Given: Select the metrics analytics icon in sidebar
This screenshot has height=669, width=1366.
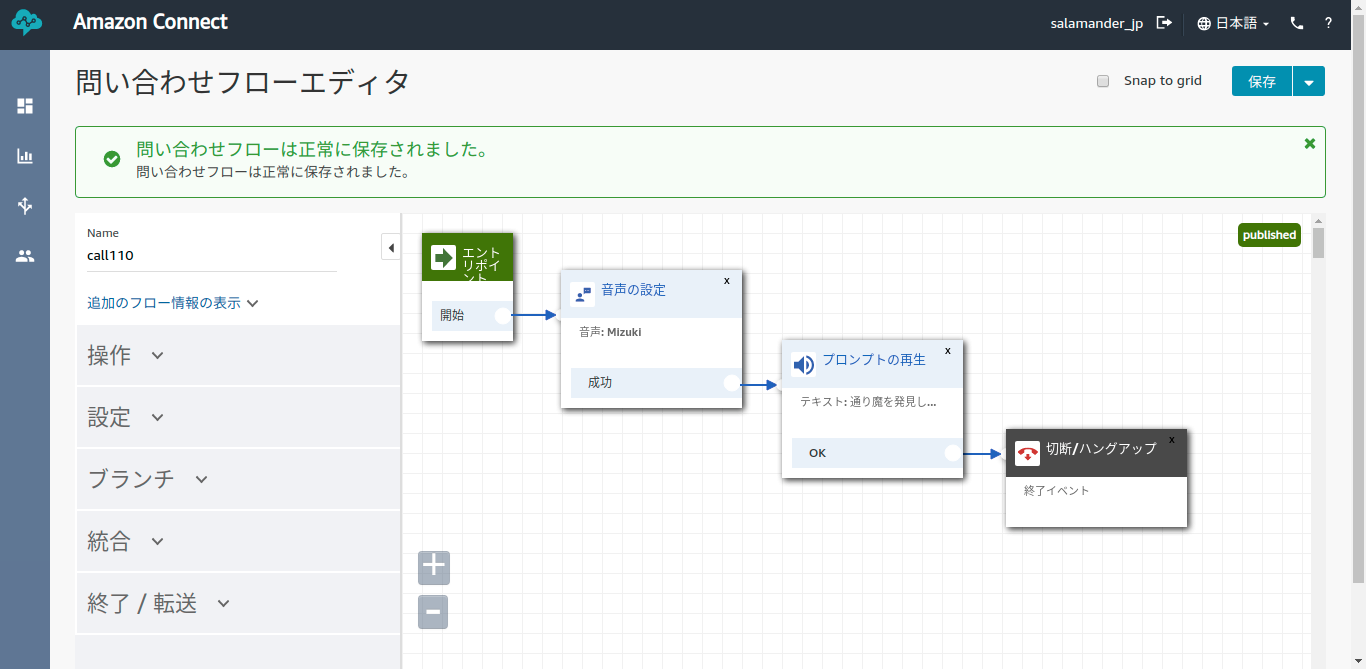Looking at the screenshot, I should coord(25,156).
